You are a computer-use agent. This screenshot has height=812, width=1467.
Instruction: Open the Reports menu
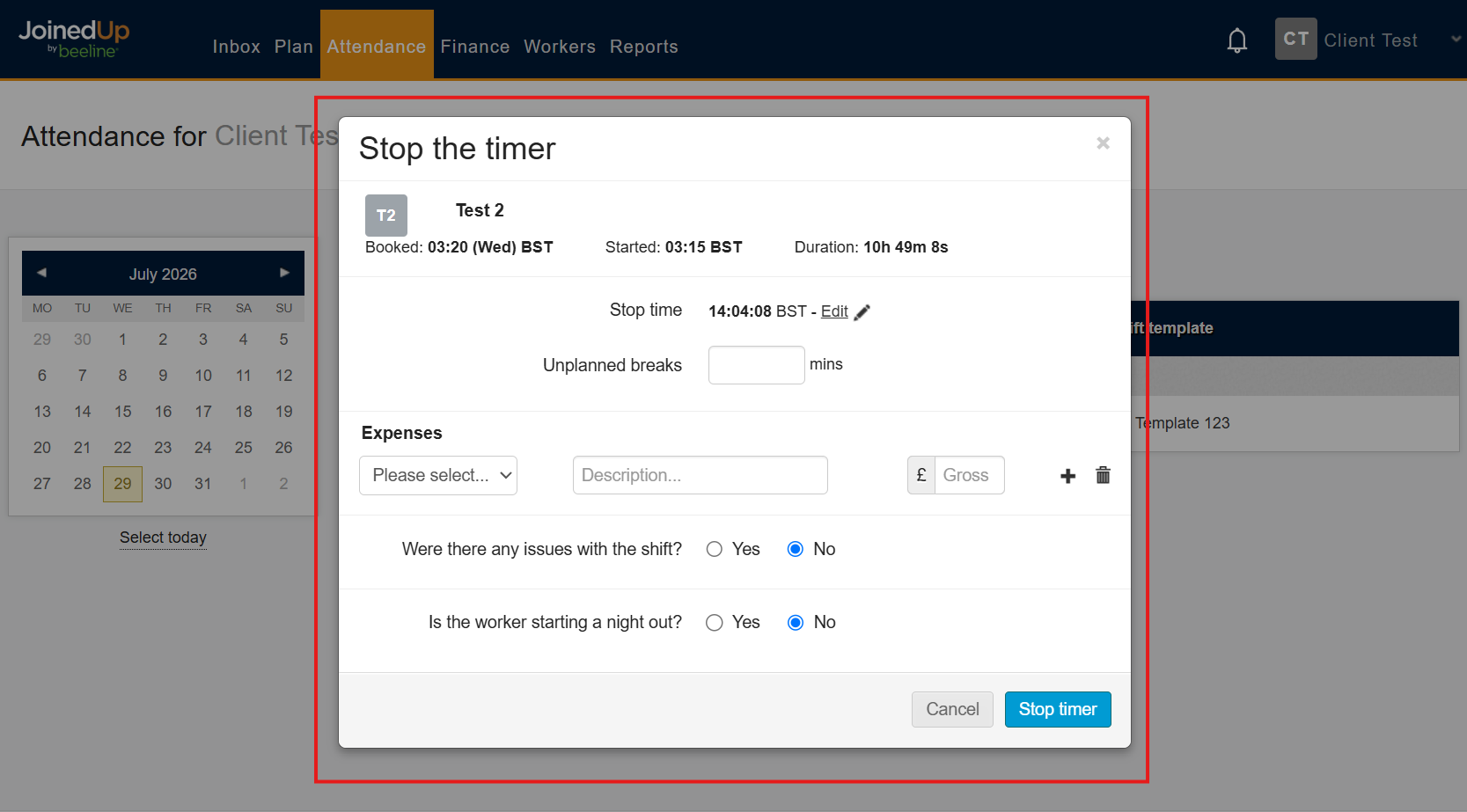[644, 47]
